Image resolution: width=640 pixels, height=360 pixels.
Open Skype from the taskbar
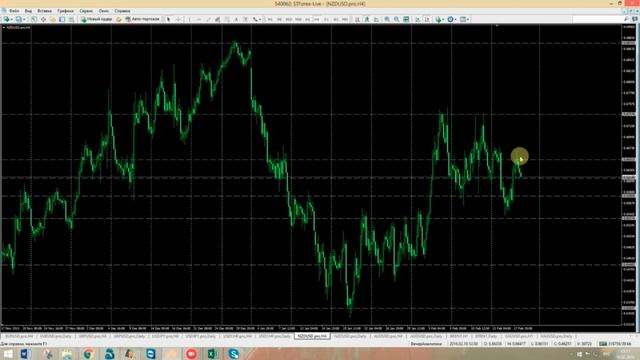tap(233, 354)
